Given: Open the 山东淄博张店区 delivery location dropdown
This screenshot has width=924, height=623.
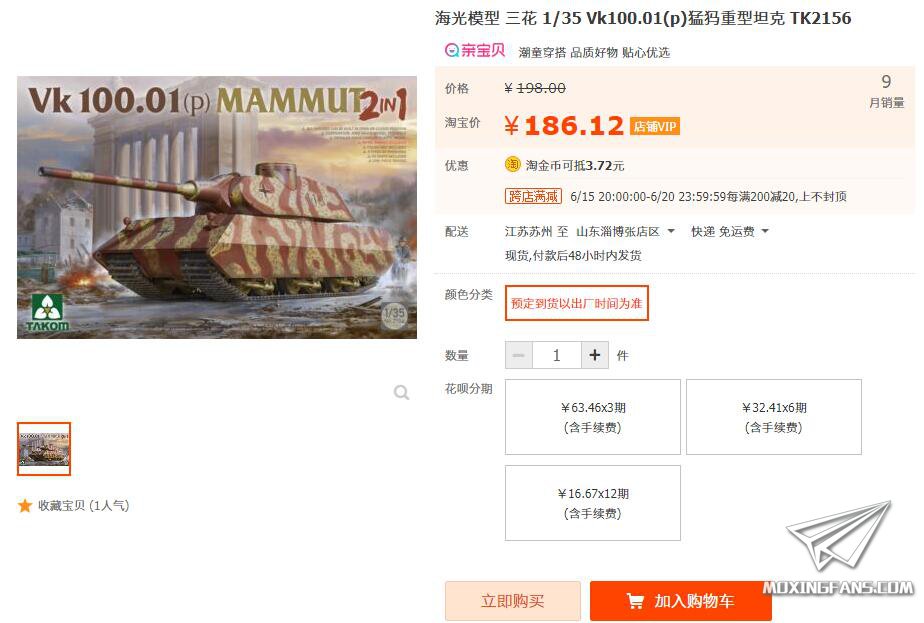Looking at the screenshot, I should [x=625, y=232].
